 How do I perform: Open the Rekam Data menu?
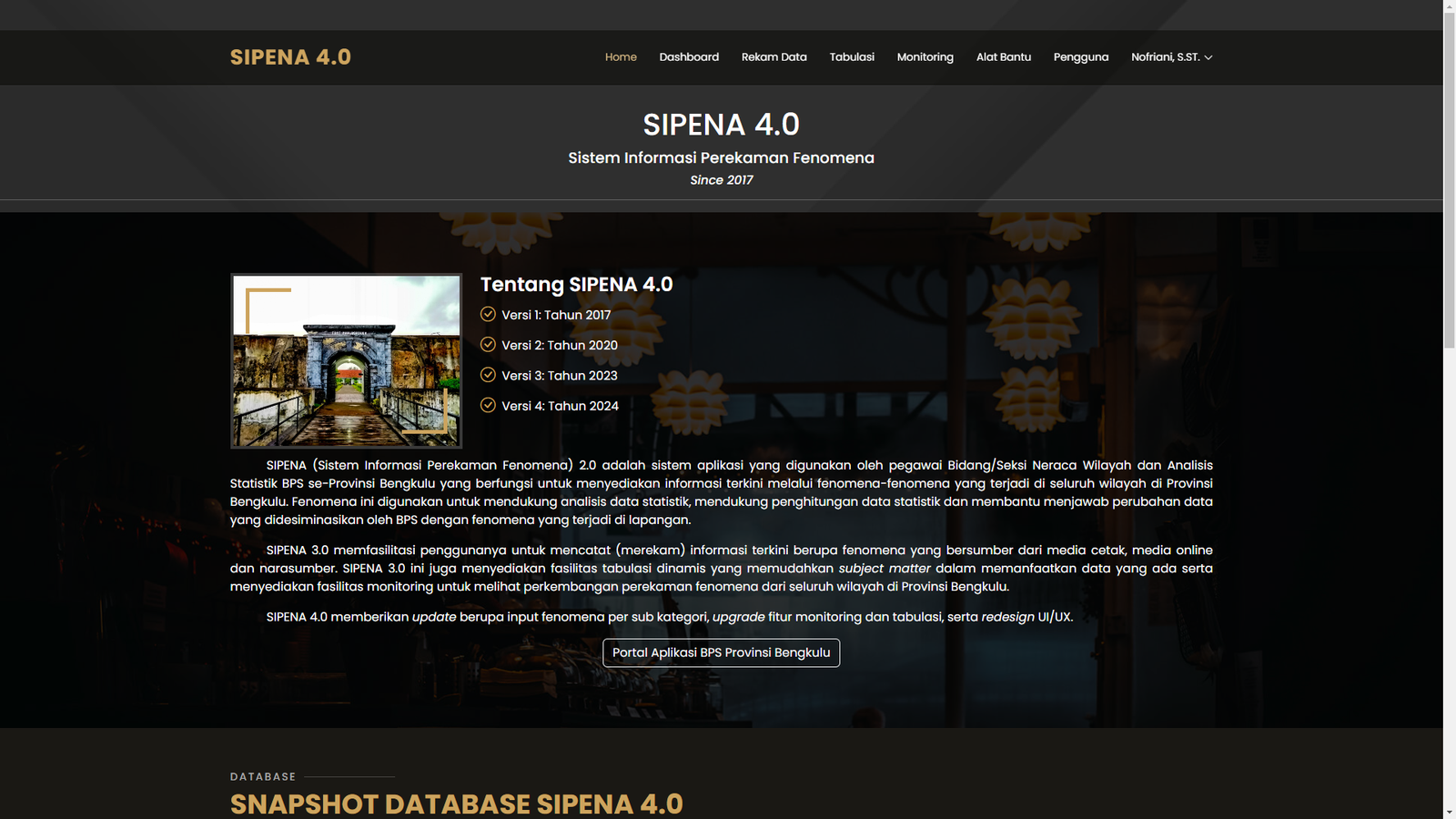[773, 57]
